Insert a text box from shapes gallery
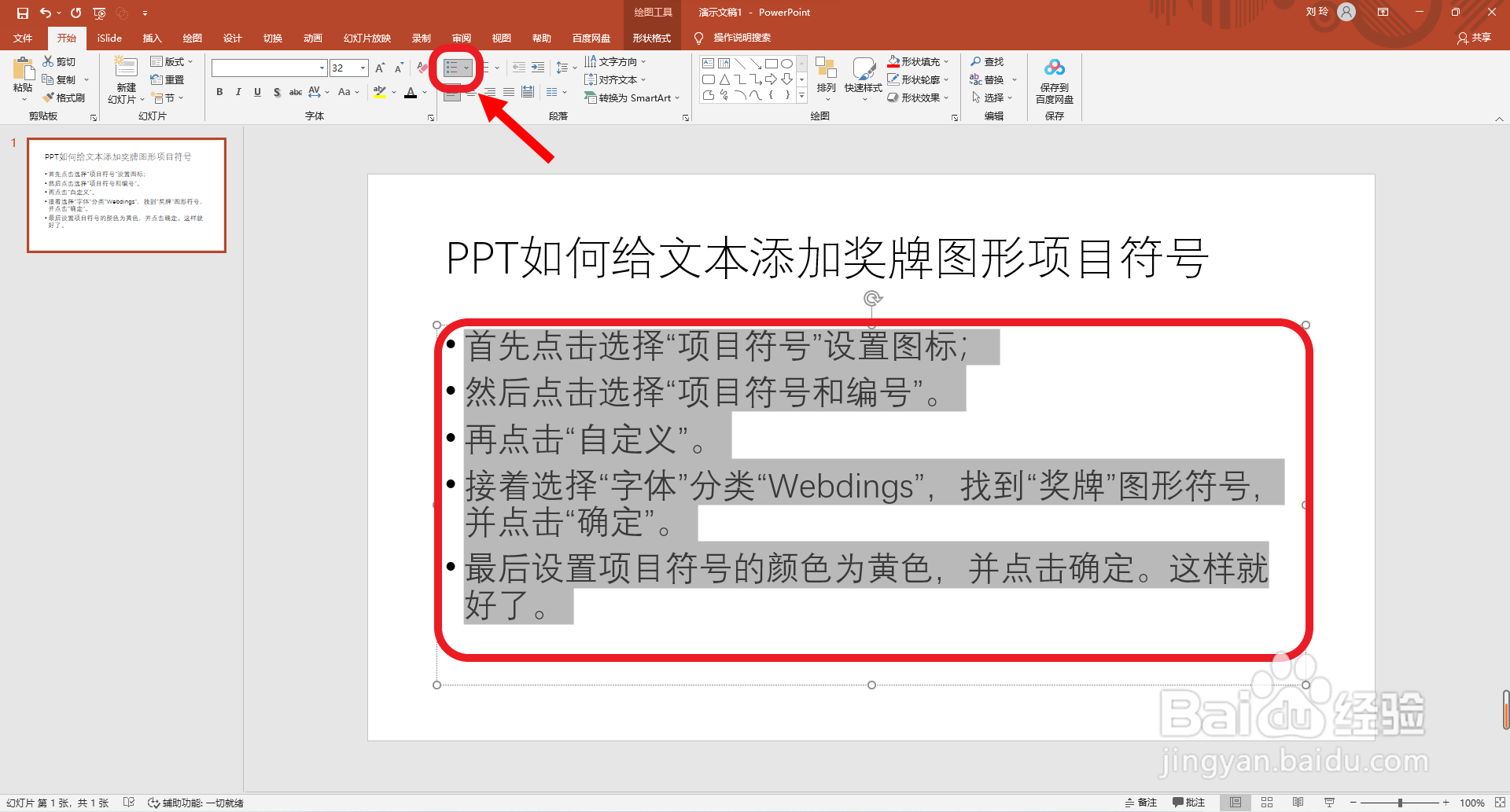 [709, 64]
